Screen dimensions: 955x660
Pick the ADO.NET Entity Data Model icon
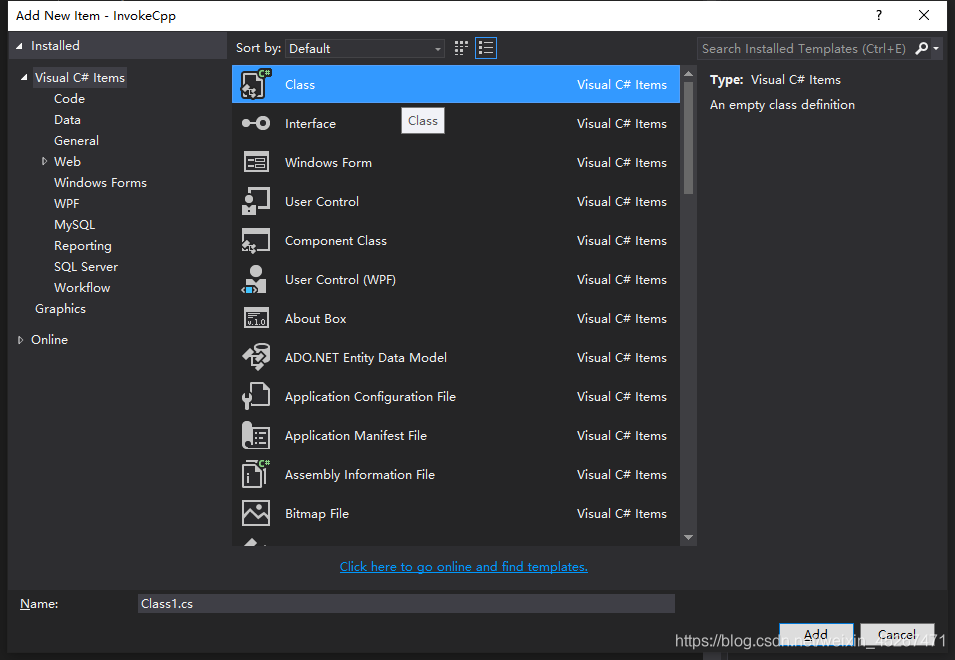256,357
